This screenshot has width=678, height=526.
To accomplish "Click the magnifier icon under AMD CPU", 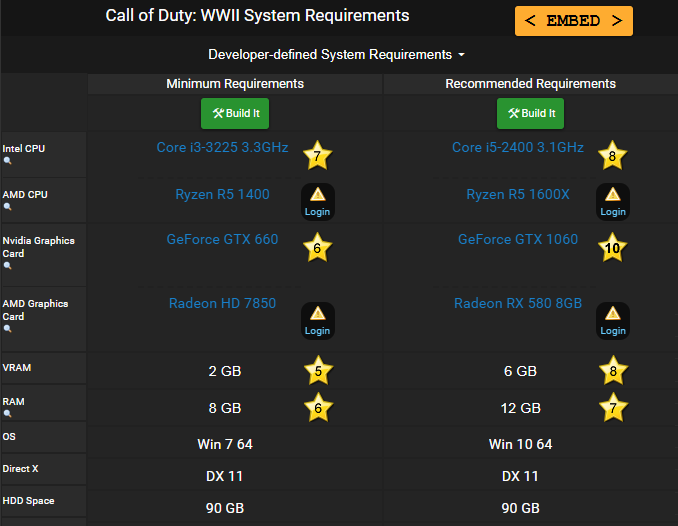I will click(7, 207).
